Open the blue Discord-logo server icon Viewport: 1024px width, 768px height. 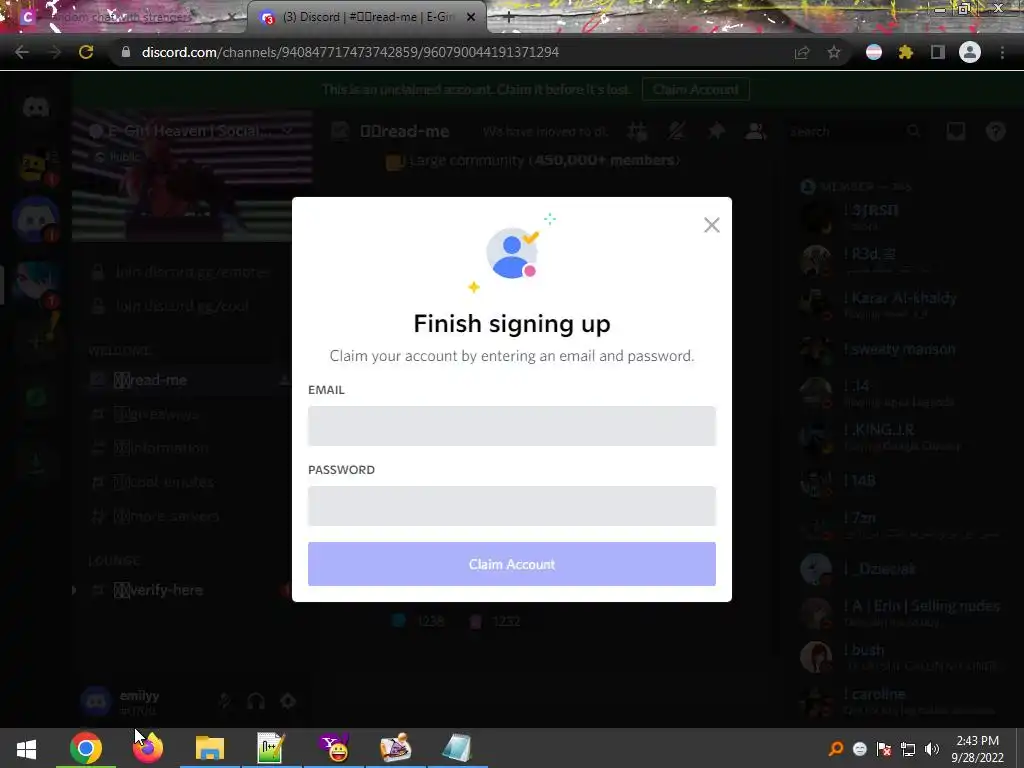click(36, 220)
